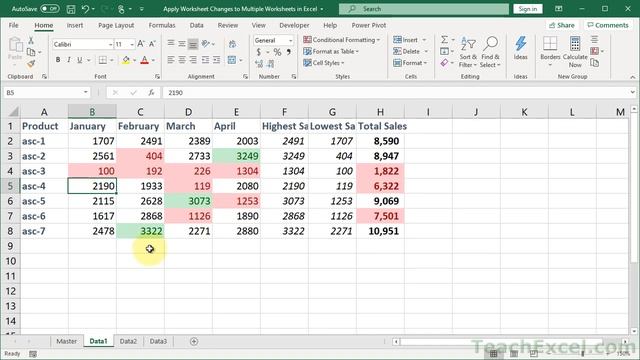Click Increase Decimal icon
The height and width of the screenshot is (360, 640).
pyautogui.click(x=259, y=64)
